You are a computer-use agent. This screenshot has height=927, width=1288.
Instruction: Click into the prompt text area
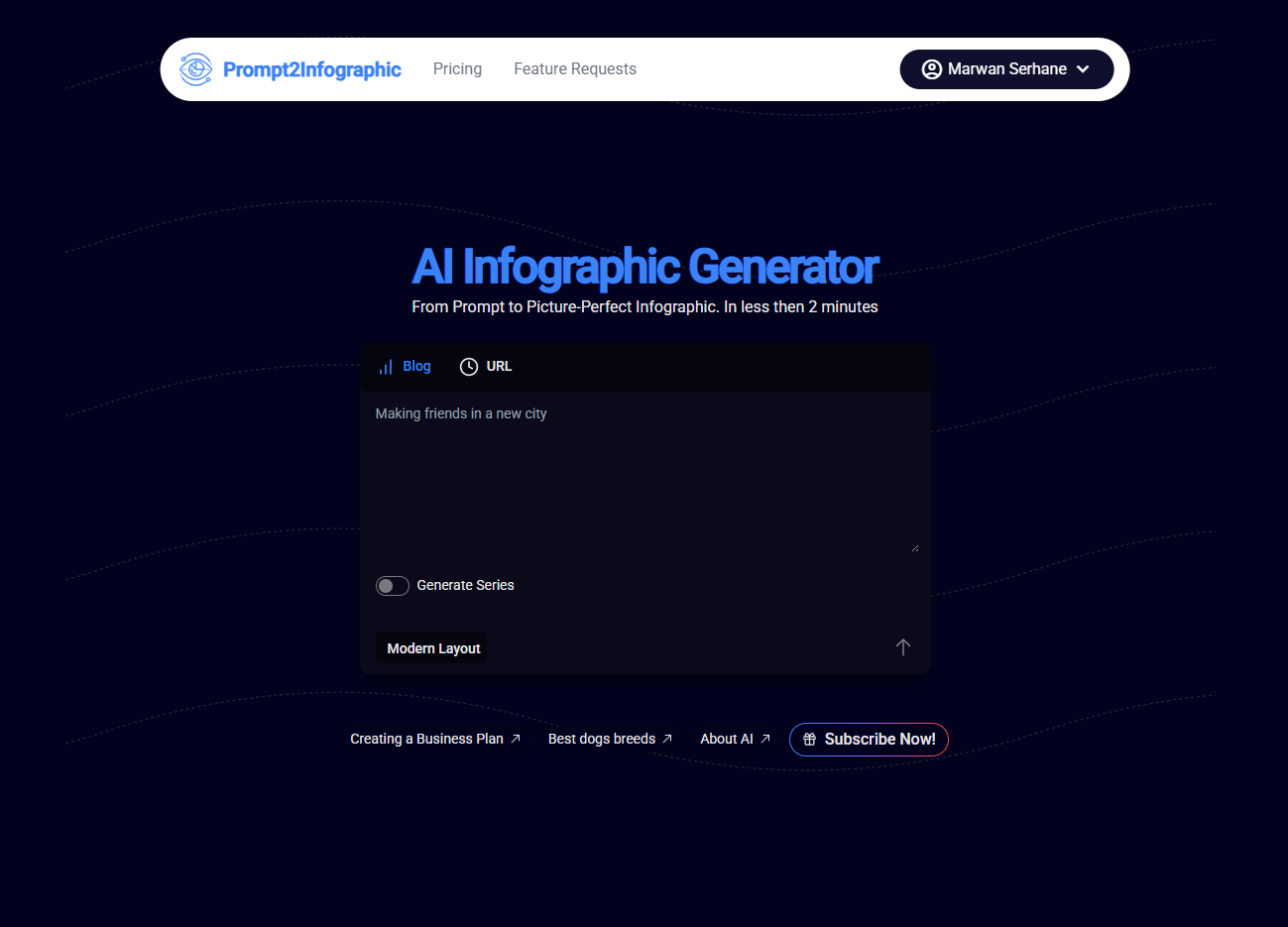644,476
